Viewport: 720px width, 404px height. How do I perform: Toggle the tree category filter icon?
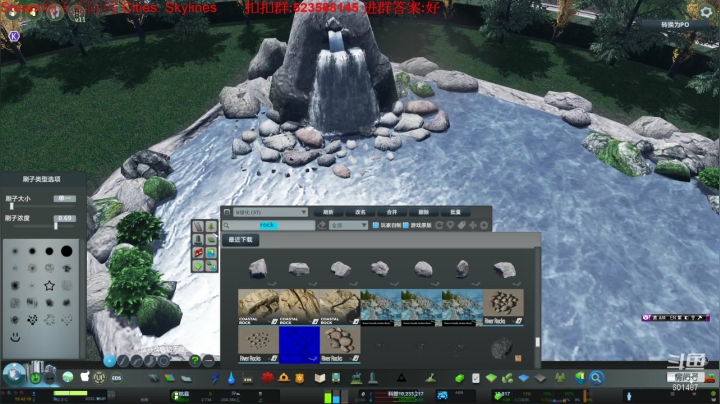coord(211,226)
